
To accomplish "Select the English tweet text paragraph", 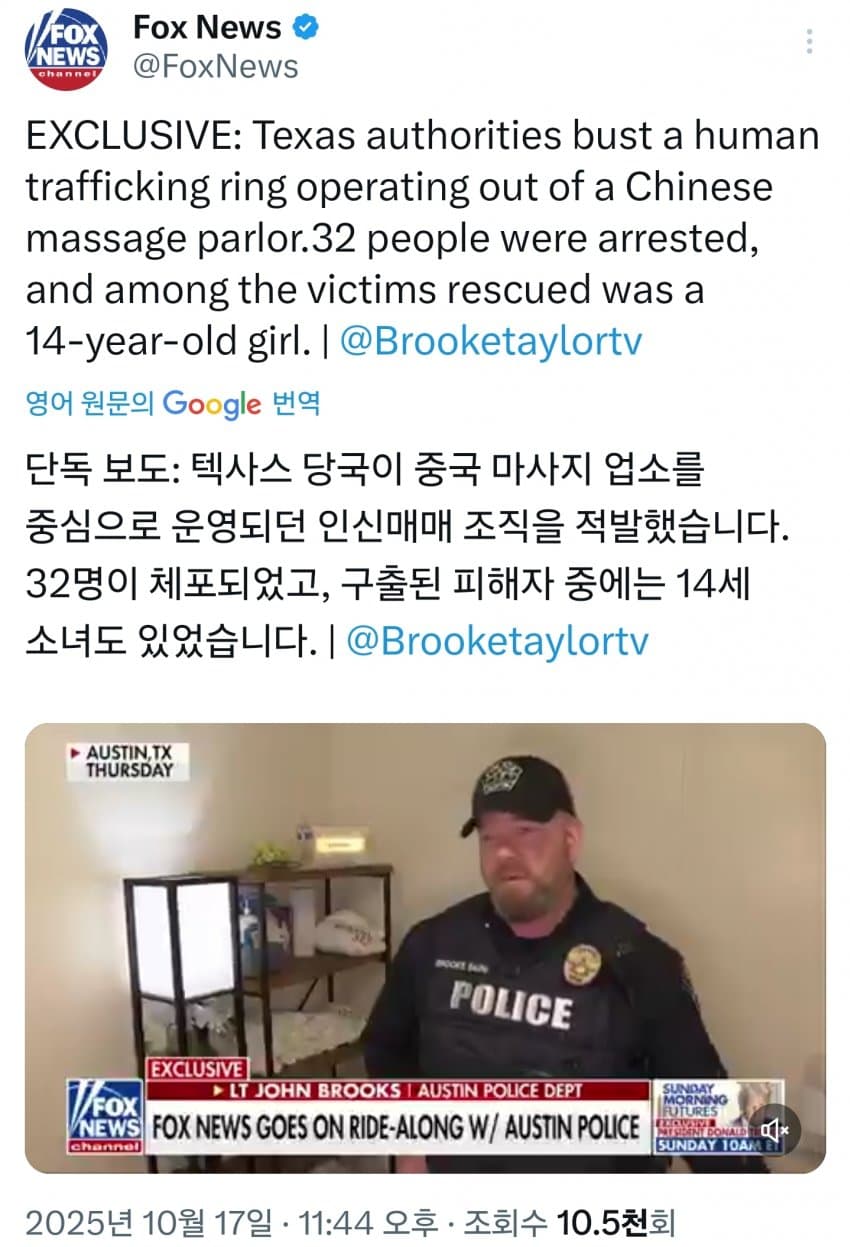I will click(x=422, y=238).
